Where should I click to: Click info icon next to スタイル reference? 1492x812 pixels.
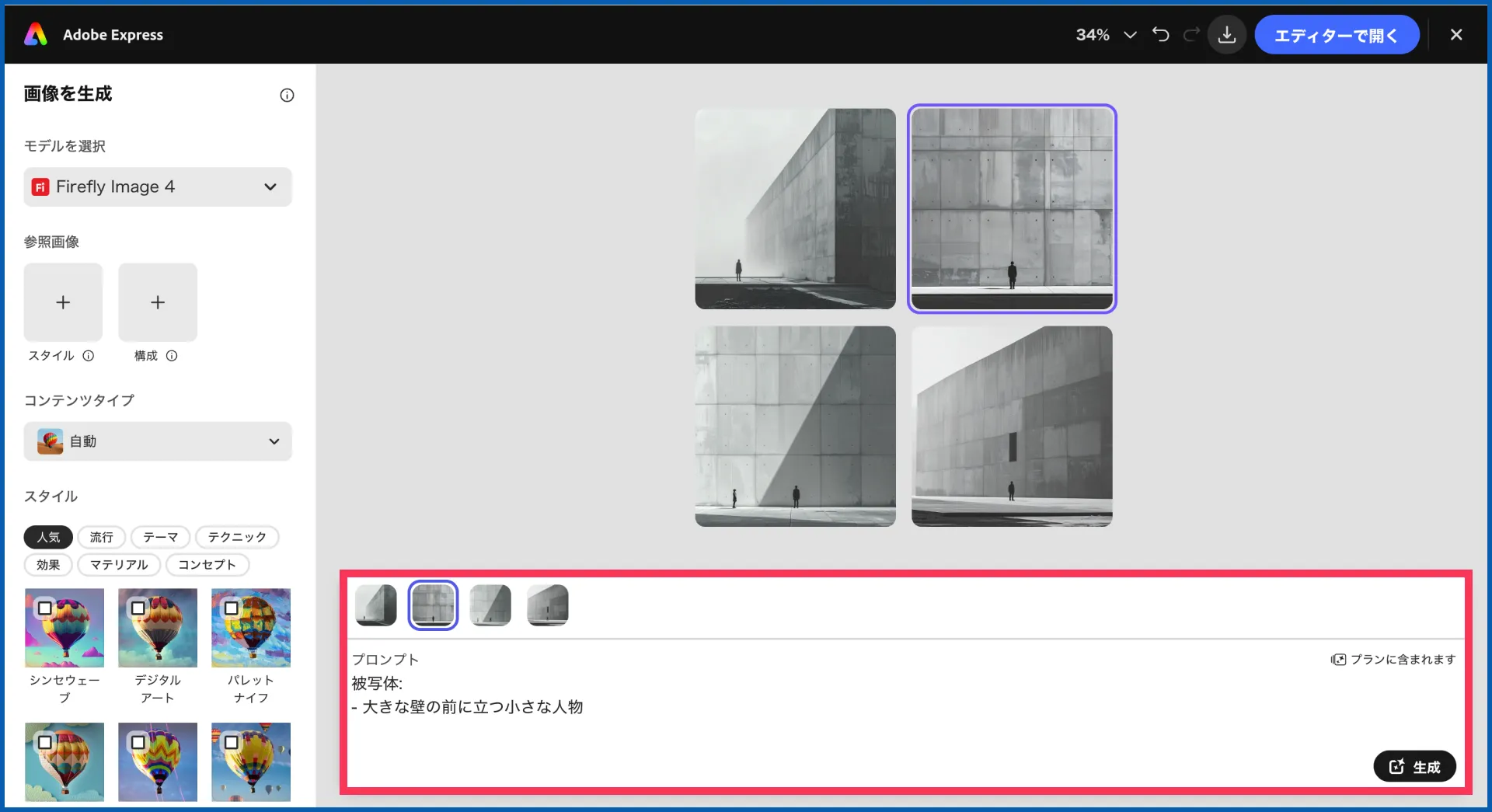(89, 356)
